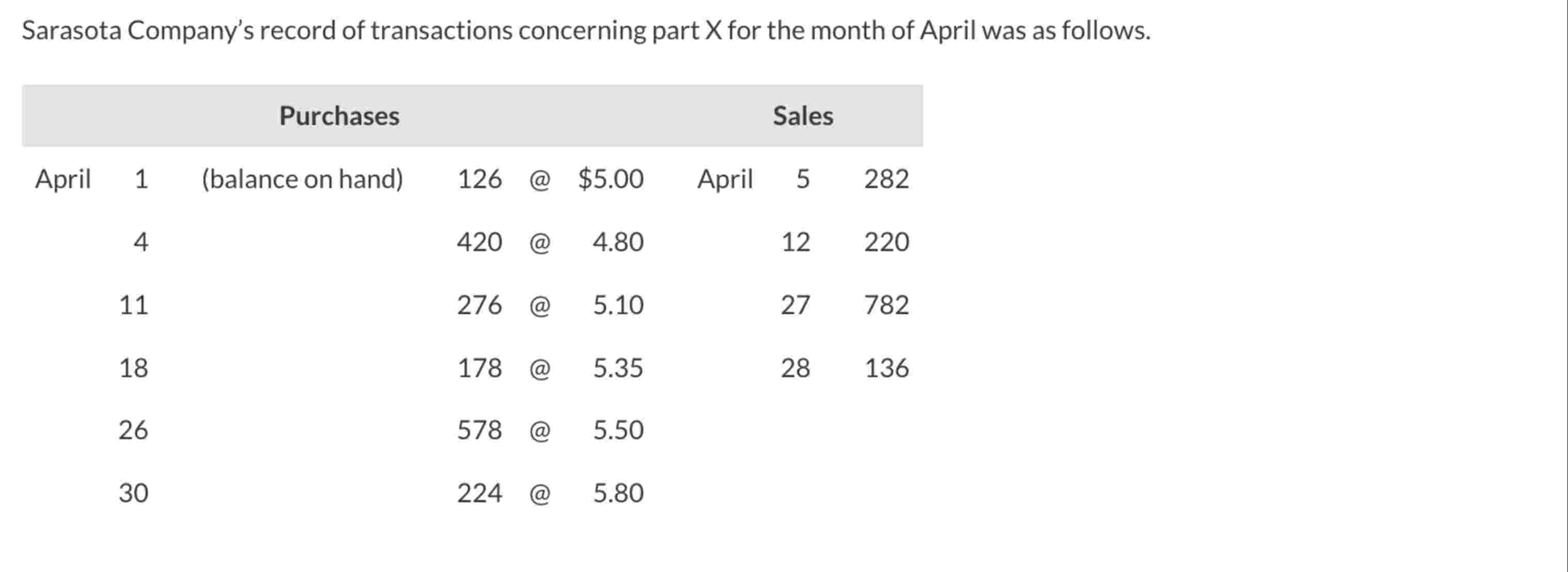Click the Sales column header
The height and width of the screenshot is (572, 1568).
802,116
